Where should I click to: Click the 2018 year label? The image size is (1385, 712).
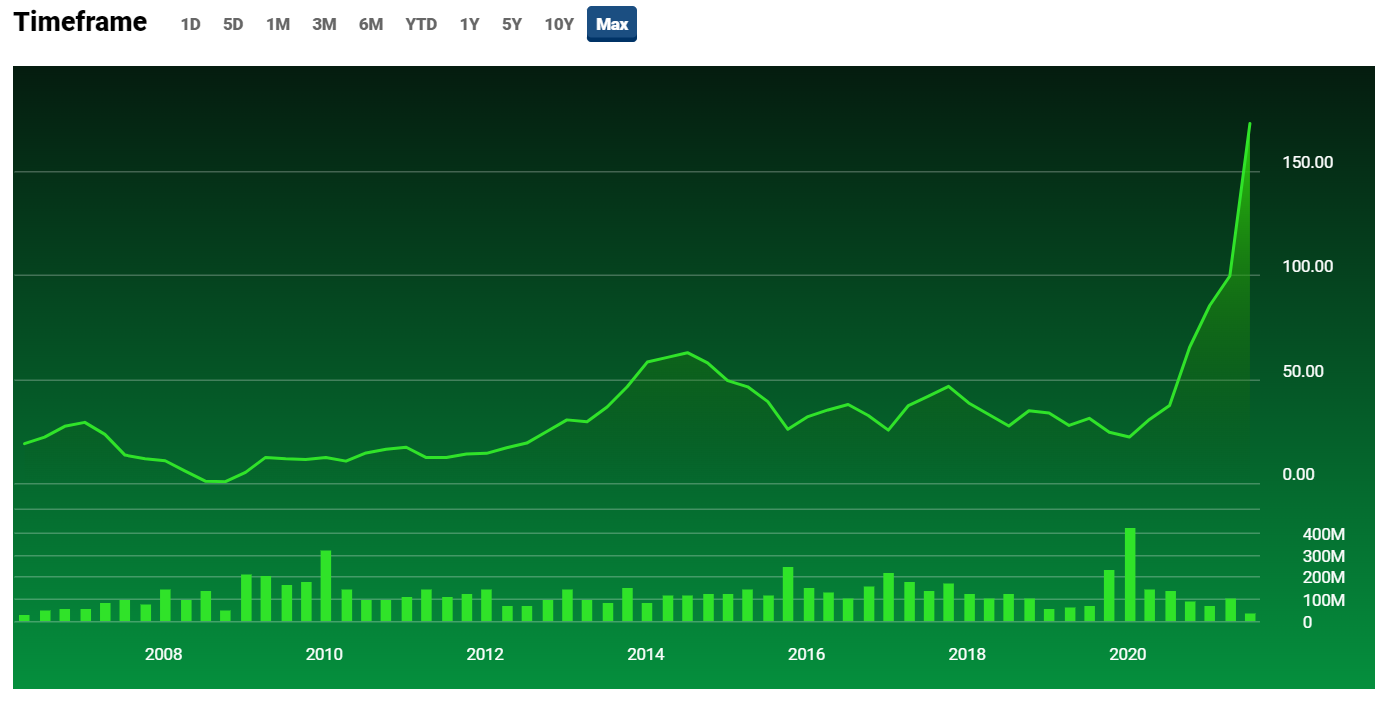[x=966, y=655]
